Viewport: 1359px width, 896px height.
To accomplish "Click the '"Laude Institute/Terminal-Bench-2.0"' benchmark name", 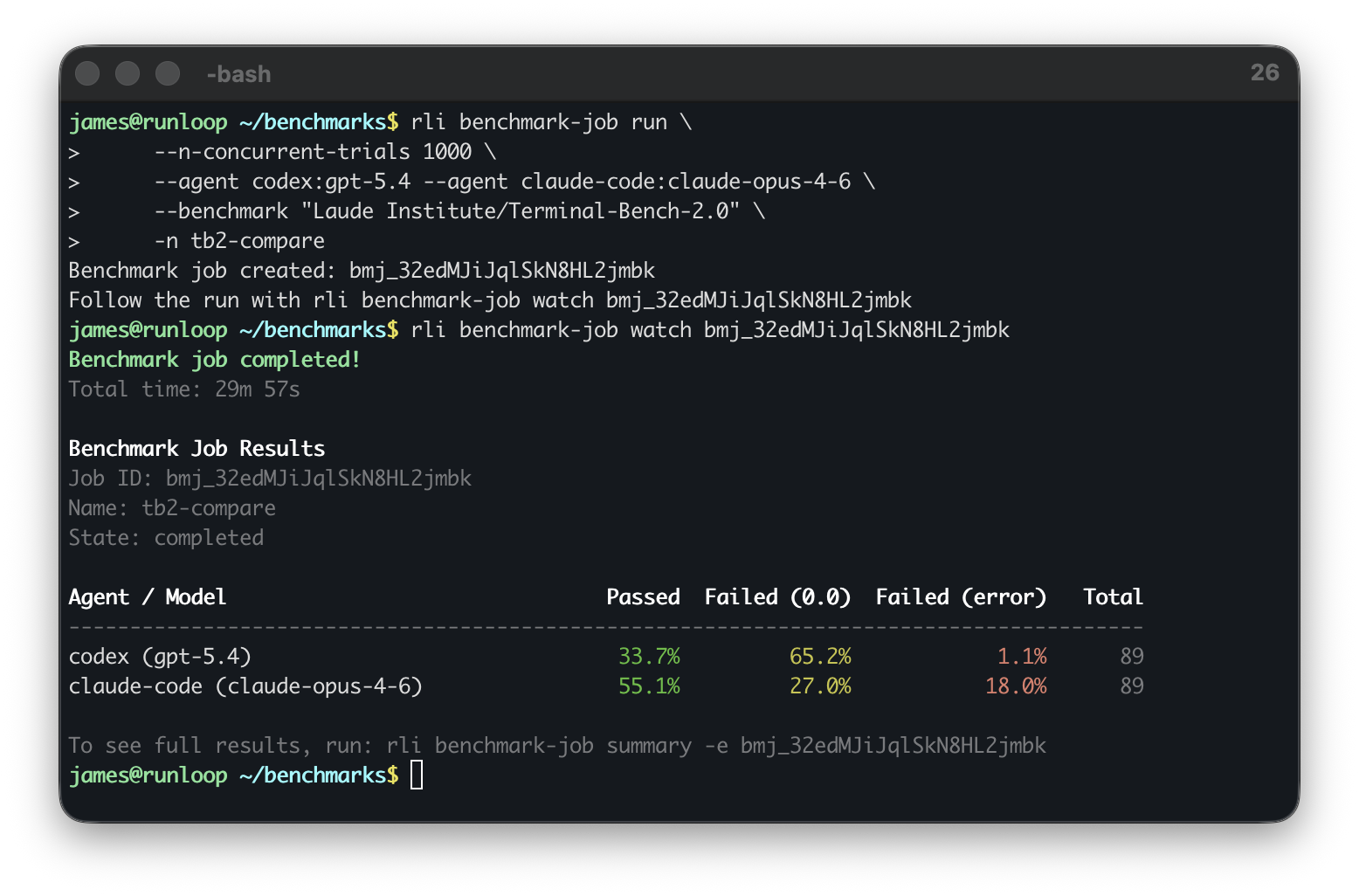I will coord(521,211).
